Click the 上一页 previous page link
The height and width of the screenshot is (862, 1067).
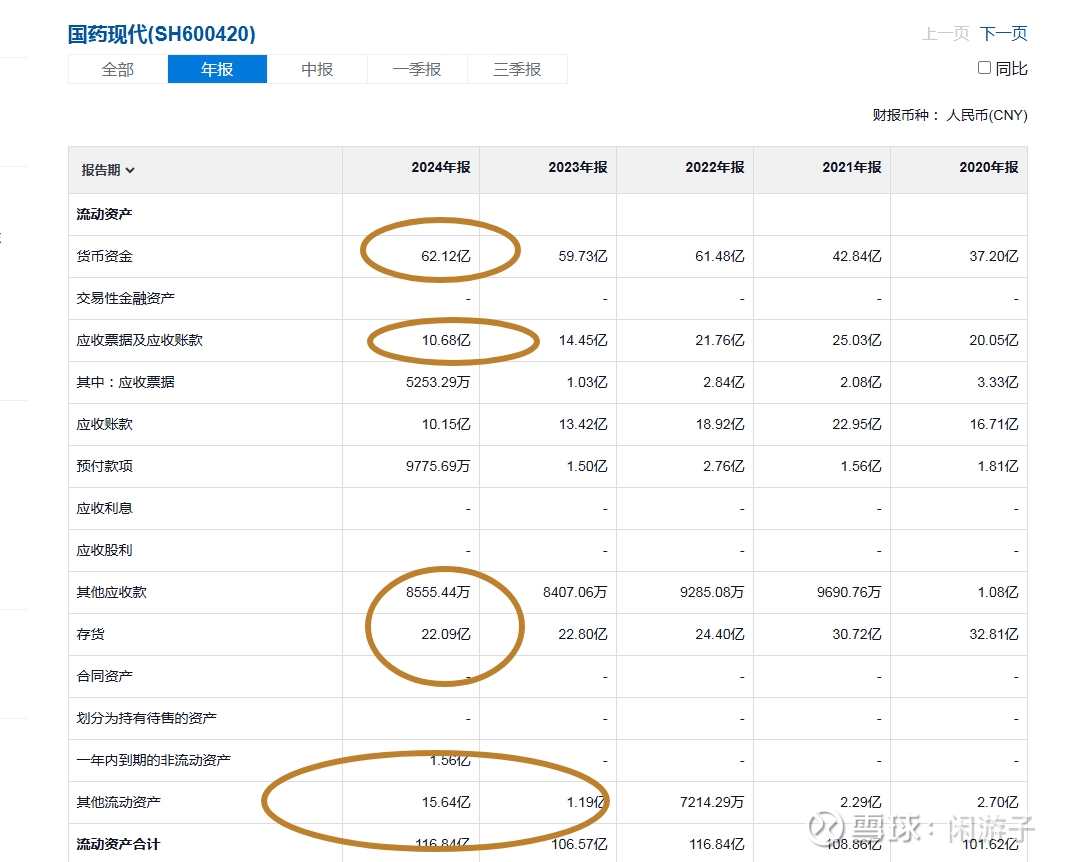pyautogui.click(x=945, y=34)
